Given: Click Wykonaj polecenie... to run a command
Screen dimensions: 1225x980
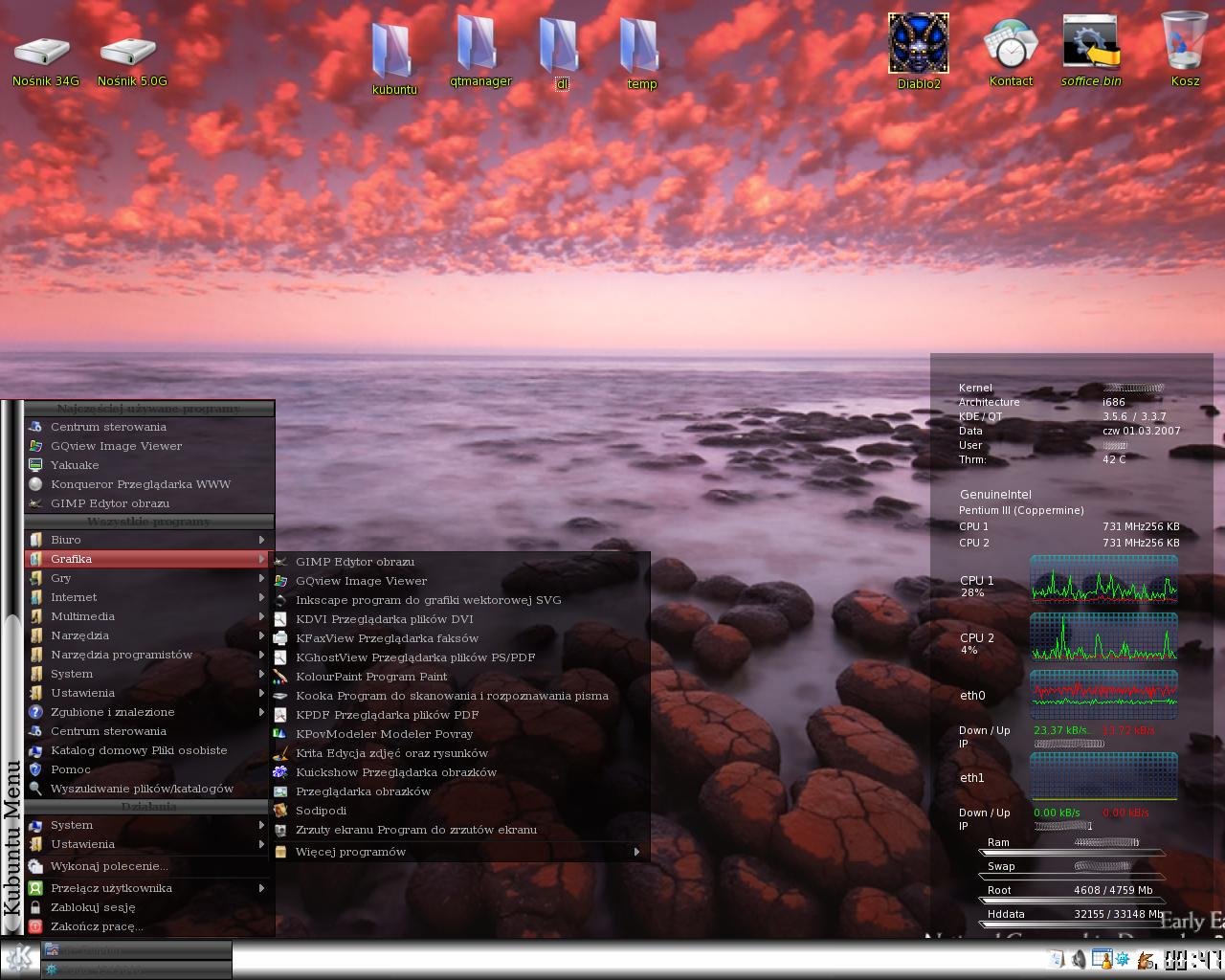Looking at the screenshot, I should coord(147,866).
